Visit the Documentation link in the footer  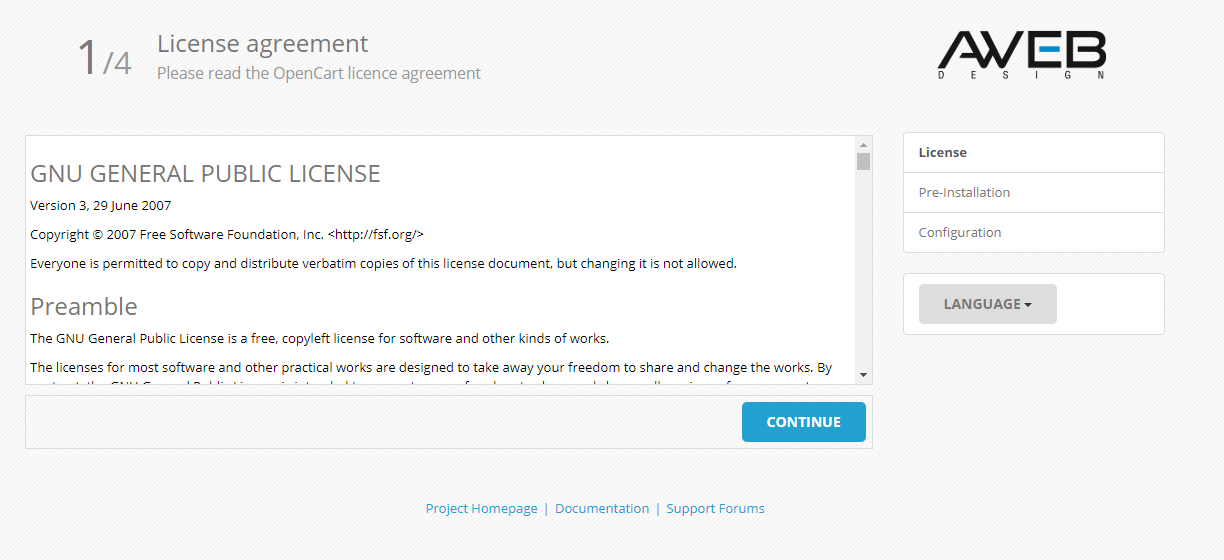pos(602,509)
